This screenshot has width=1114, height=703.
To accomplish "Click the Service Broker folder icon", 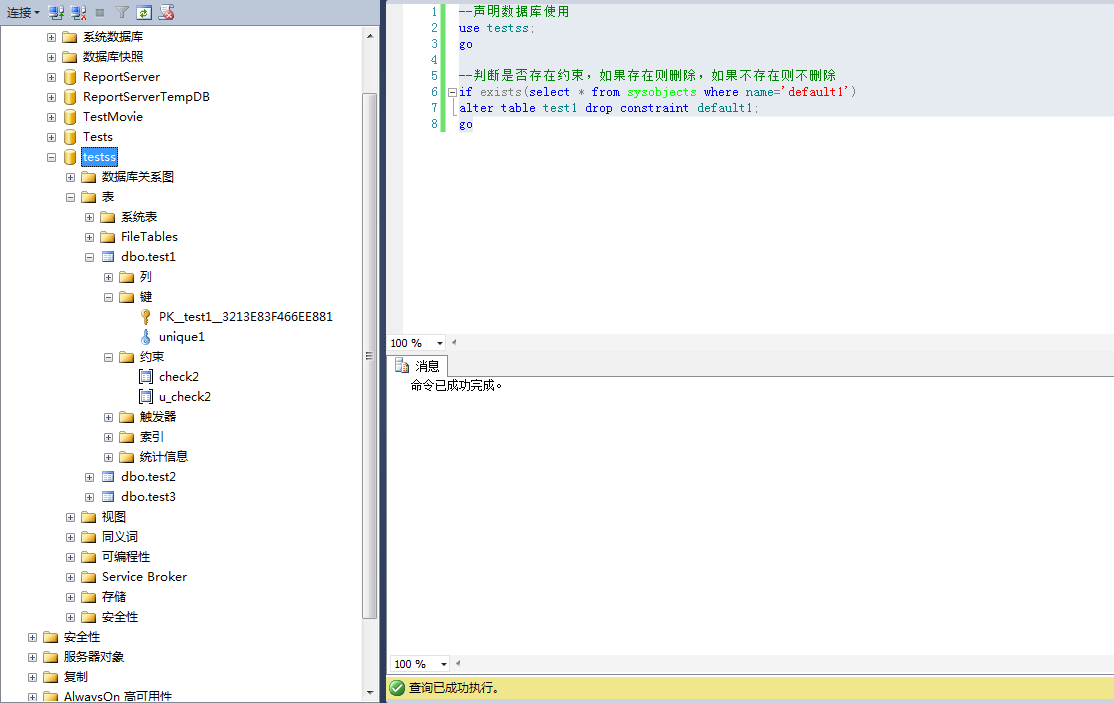I will pos(89,577).
